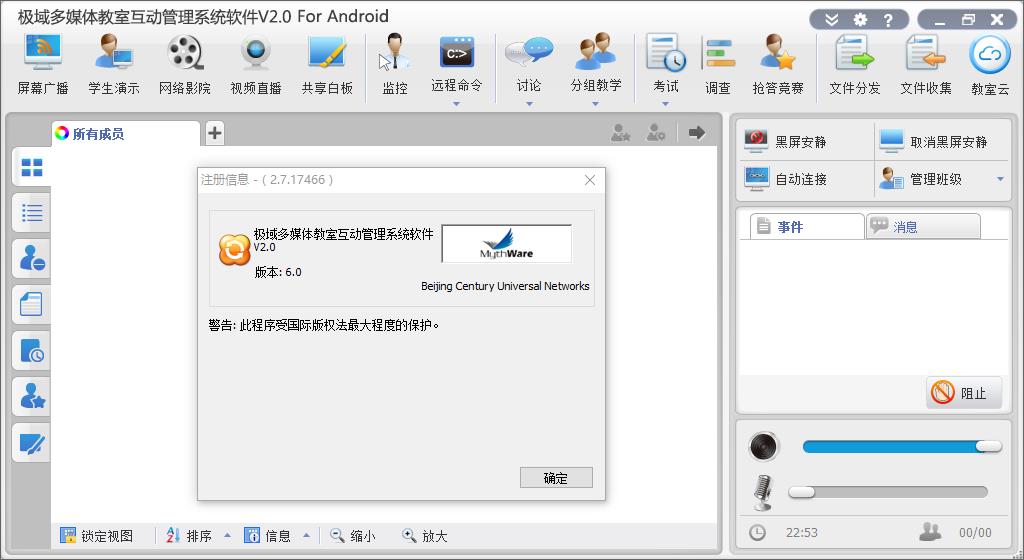Close the 注册信息 dialog
The width and height of the screenshot is (1024, 560).
[x=590, y=180]
